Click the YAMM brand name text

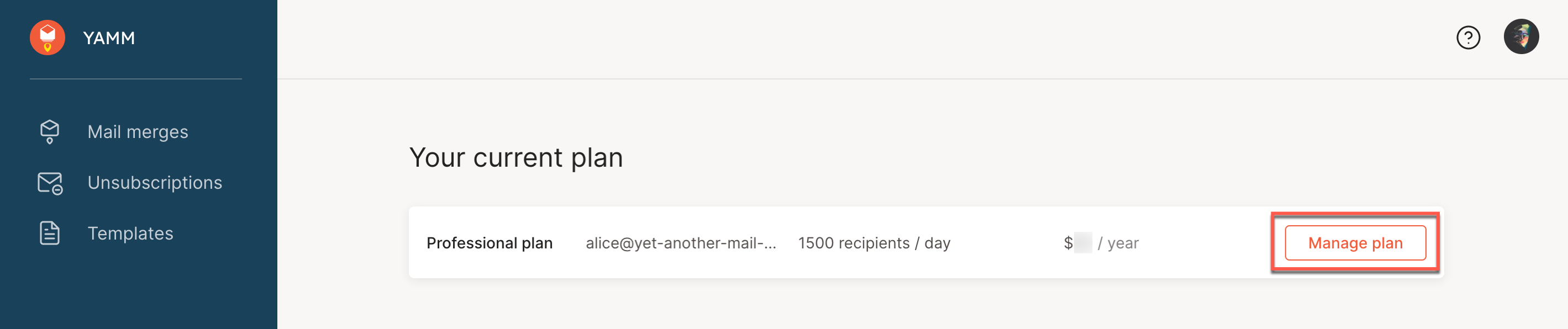[109, 38]
